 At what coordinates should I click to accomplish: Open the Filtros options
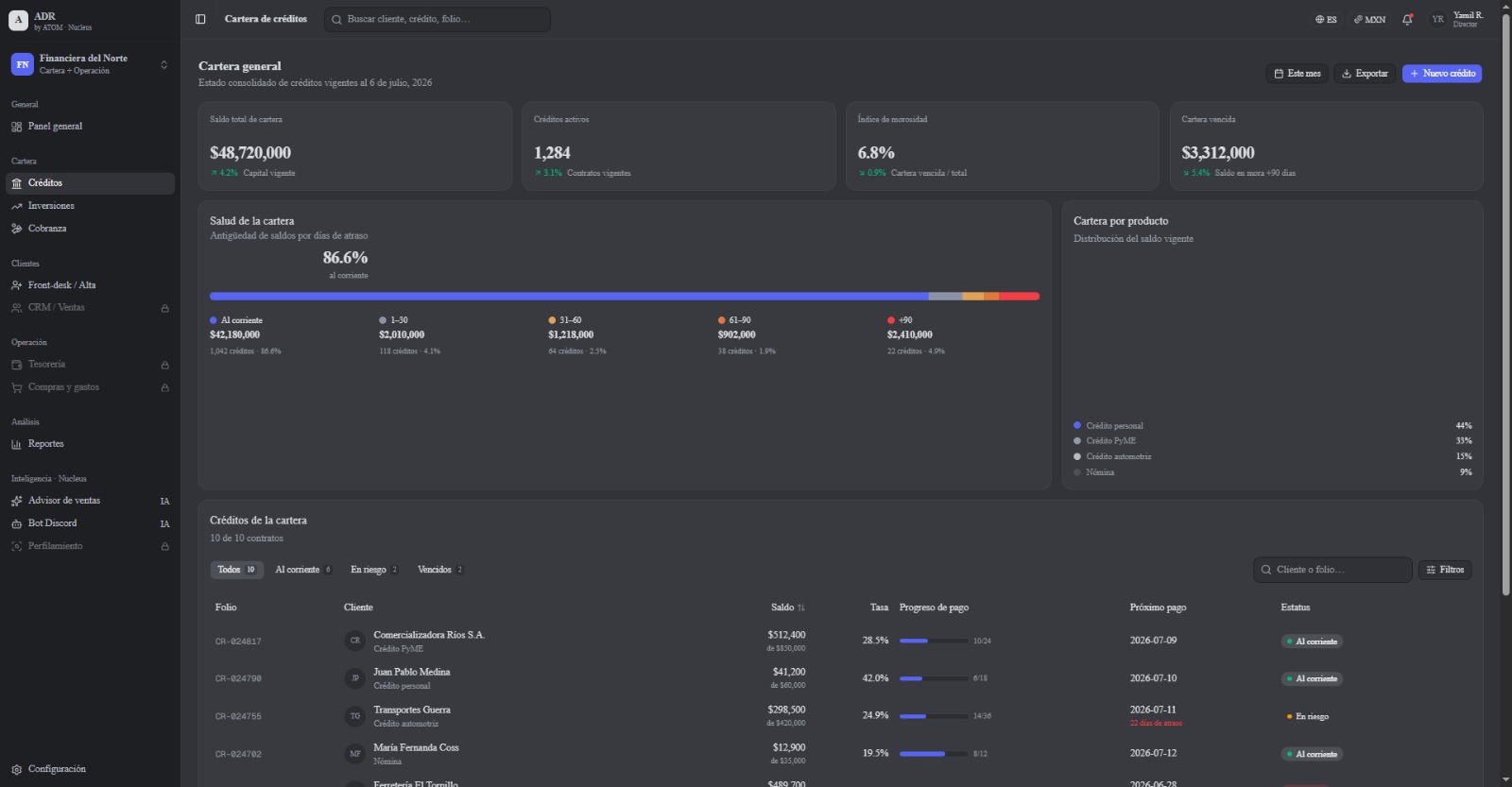click(x=1445, y=570)
